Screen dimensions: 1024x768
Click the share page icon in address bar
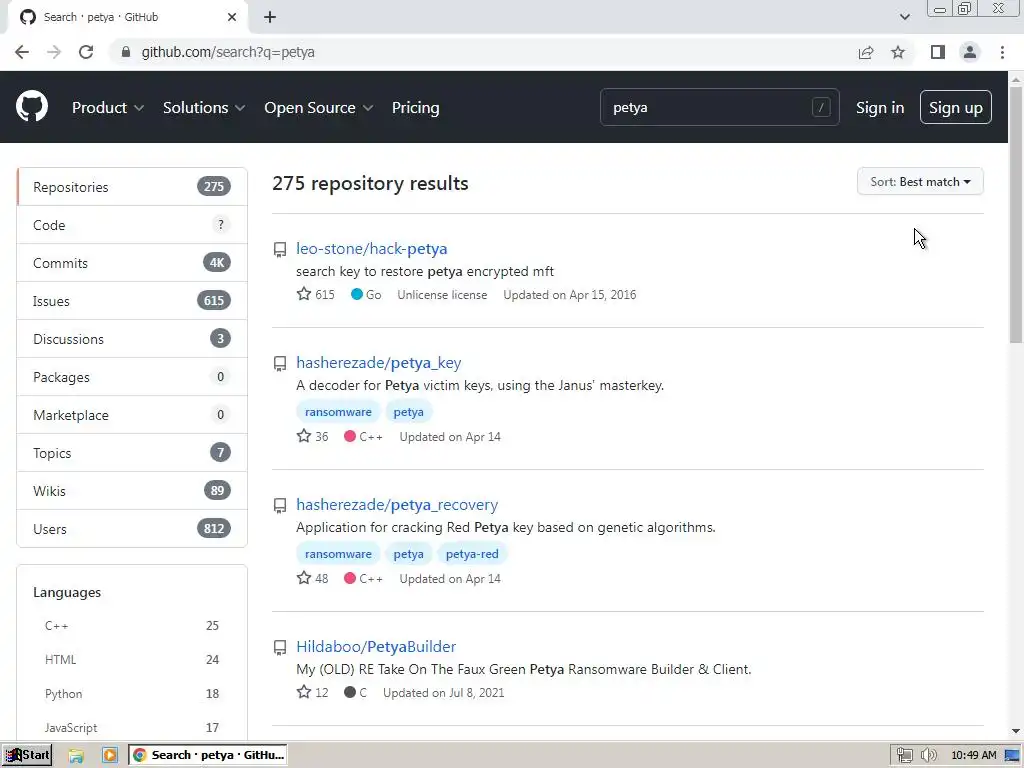866,52
